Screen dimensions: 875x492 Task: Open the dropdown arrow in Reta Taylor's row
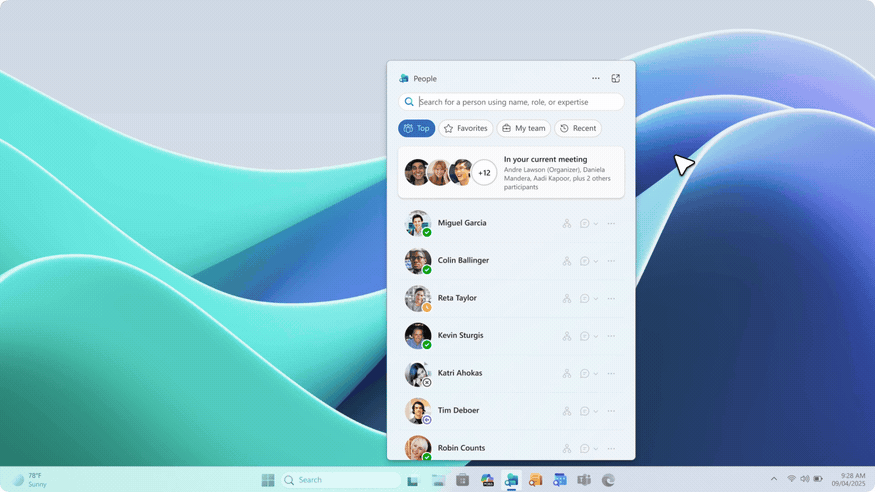(596, 298)
